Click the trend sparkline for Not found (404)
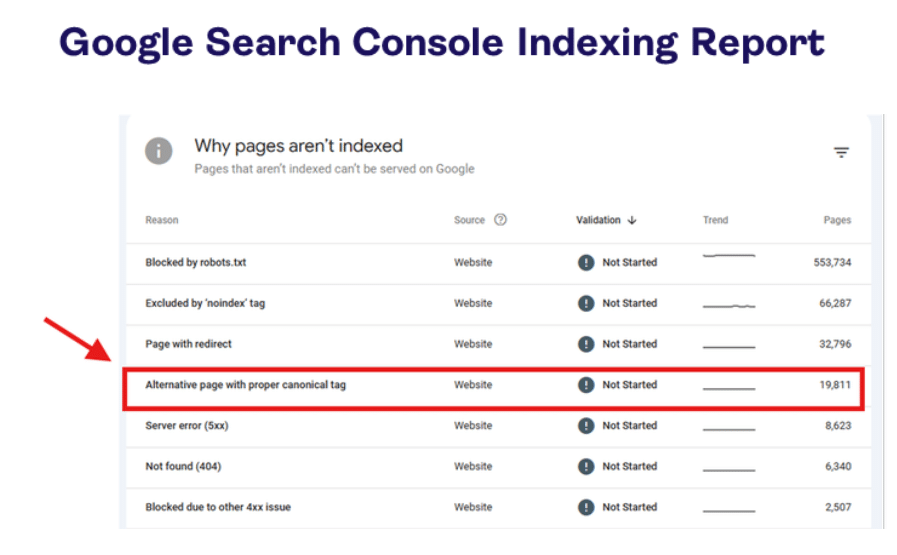This screenshot has height=555, width=897. 729,470
